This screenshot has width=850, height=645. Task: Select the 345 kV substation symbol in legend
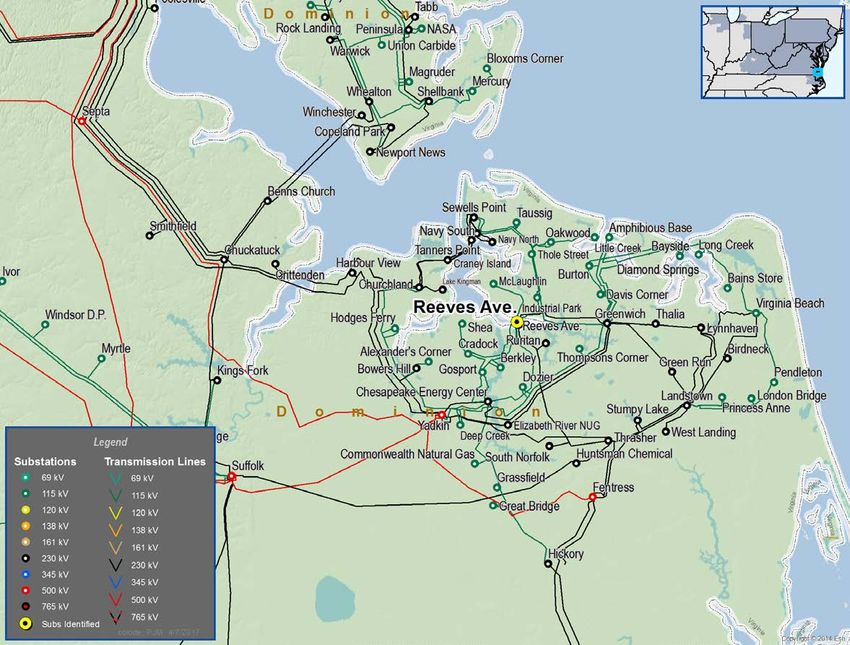point(25,574)
